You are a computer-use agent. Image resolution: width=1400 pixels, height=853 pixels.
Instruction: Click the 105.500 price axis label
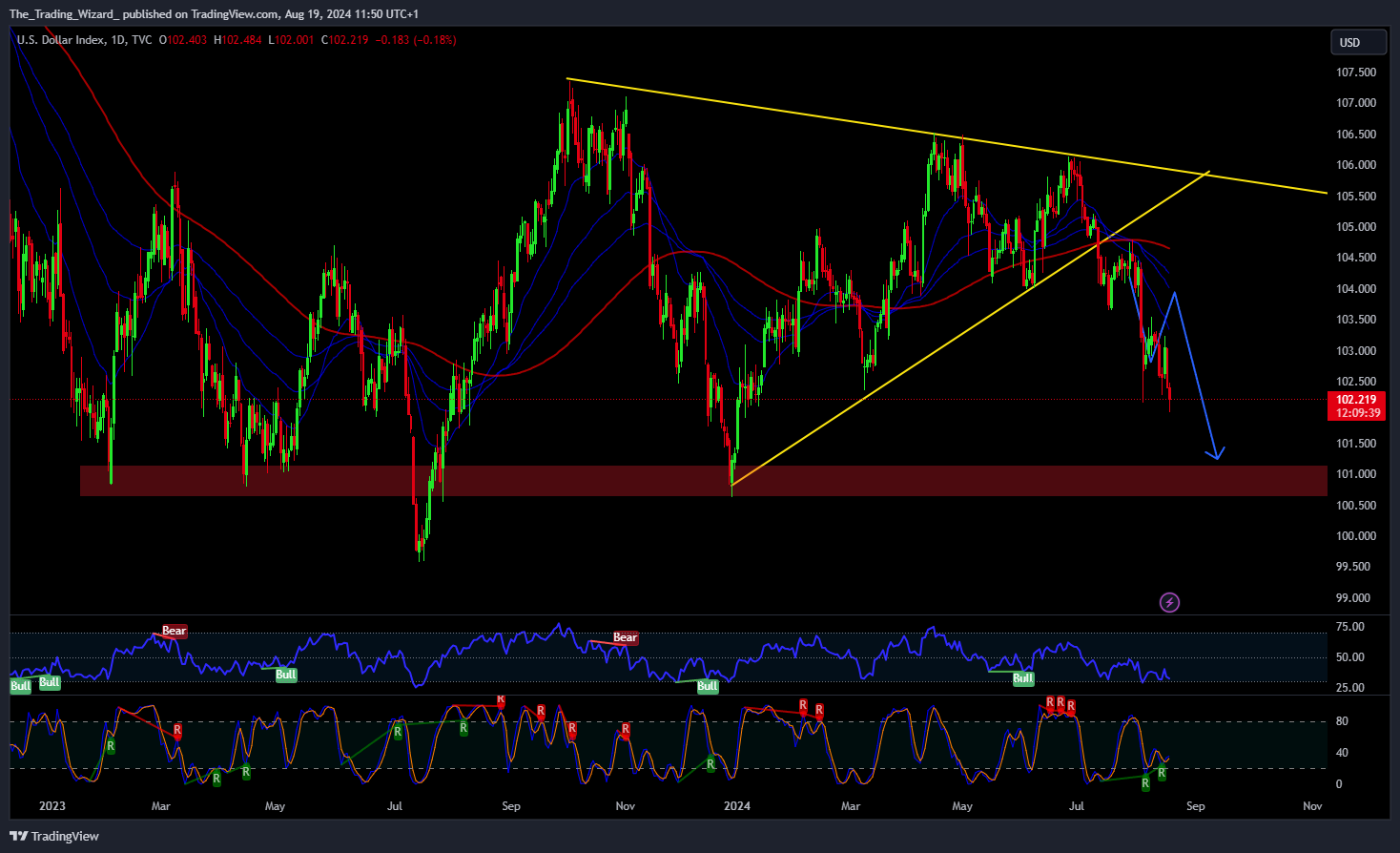coord(1355,197)
